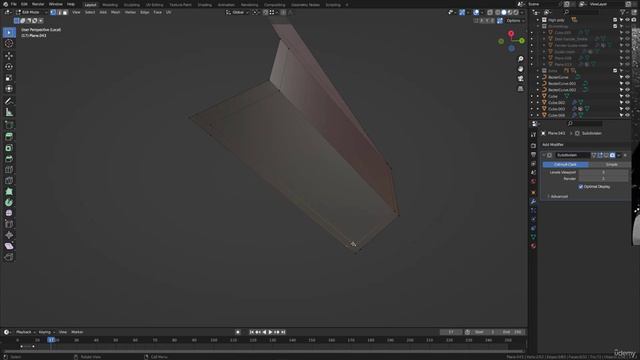Select the Measure tool
640x360 pixels.
[x=9, y=112]
